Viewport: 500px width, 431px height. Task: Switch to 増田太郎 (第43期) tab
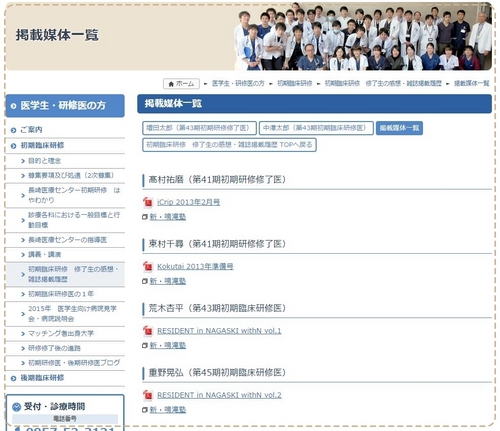point(199,128)
